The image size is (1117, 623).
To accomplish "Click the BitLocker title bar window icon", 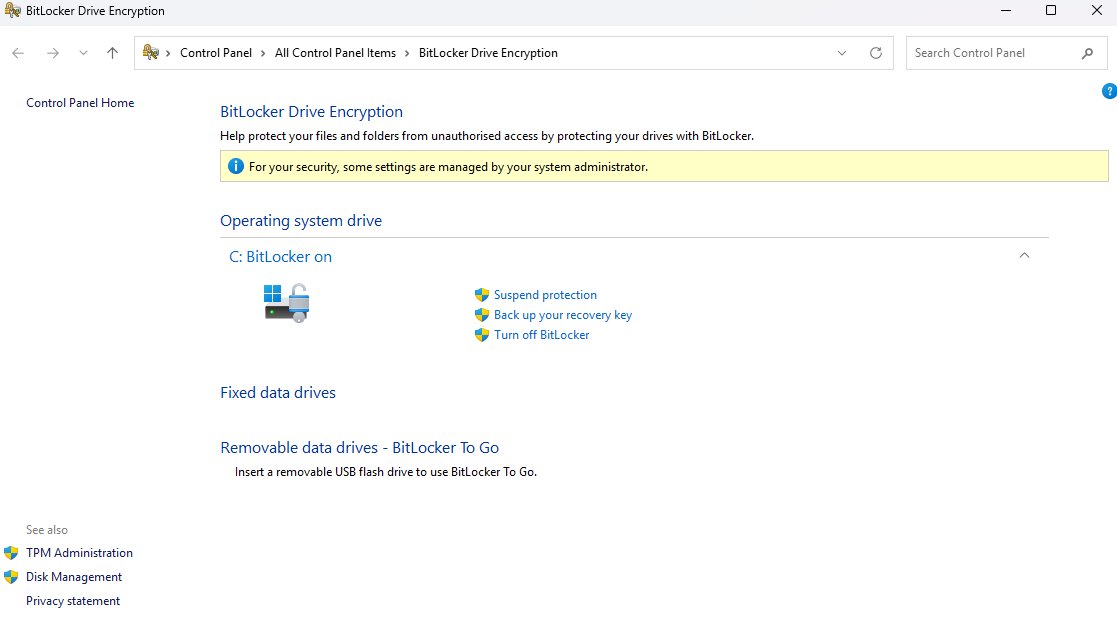I will 12,10.
